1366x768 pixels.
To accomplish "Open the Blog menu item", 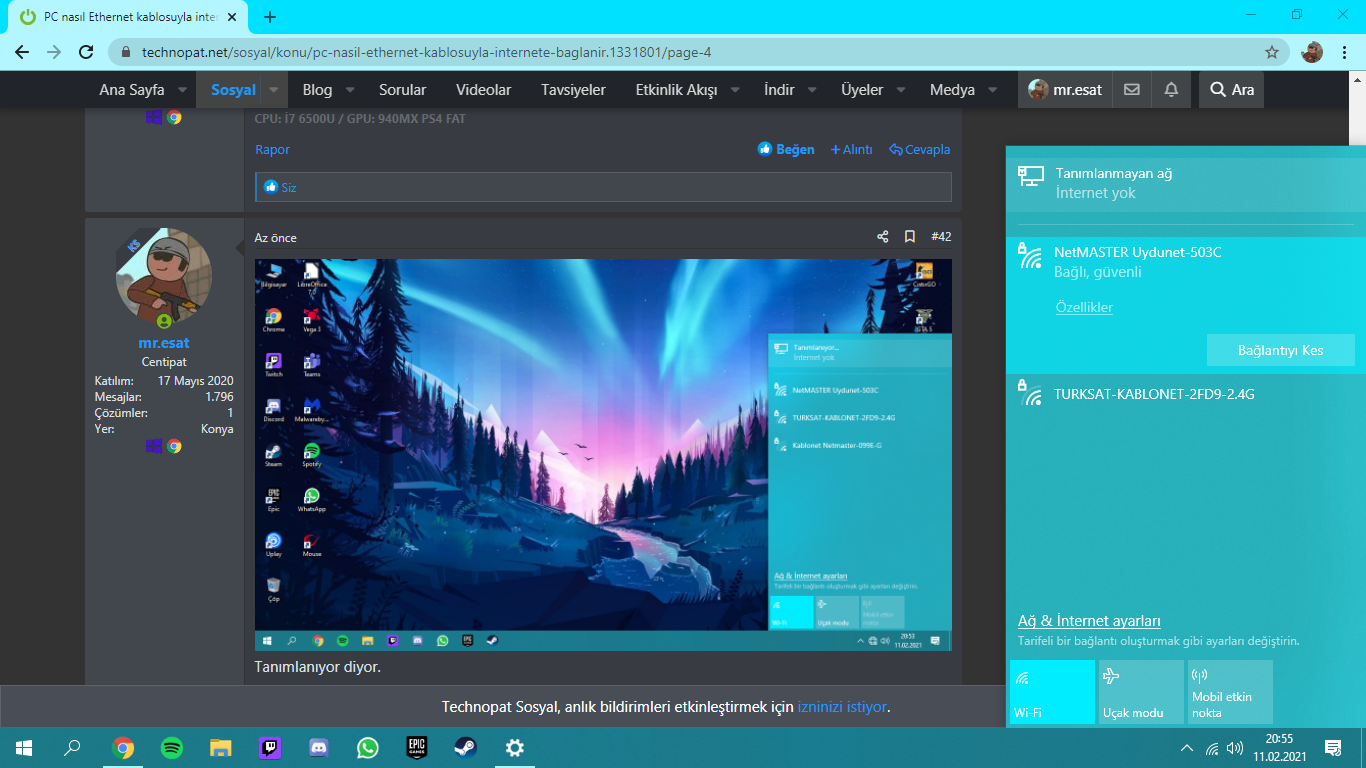I will point(317,90).
